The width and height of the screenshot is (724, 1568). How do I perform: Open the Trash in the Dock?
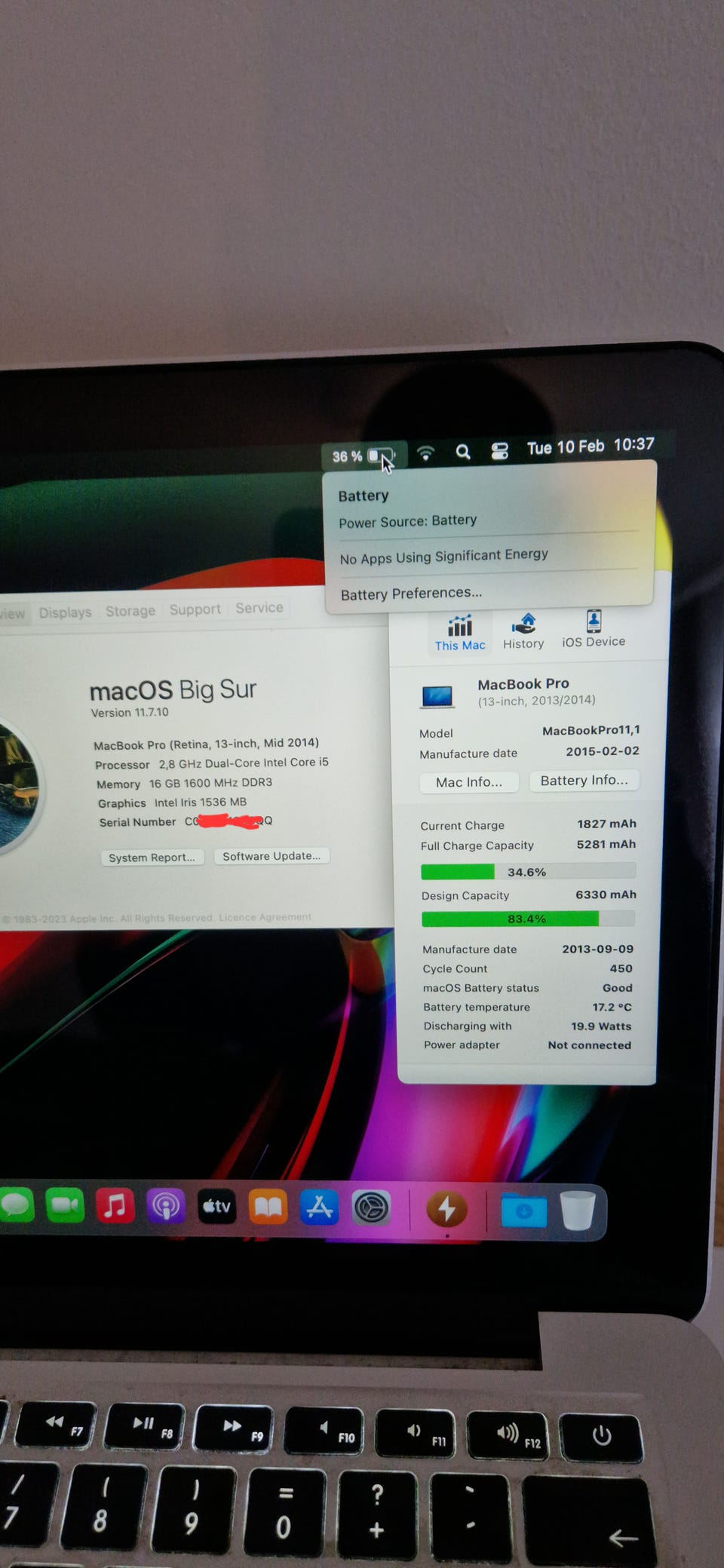pos(578,1210)
